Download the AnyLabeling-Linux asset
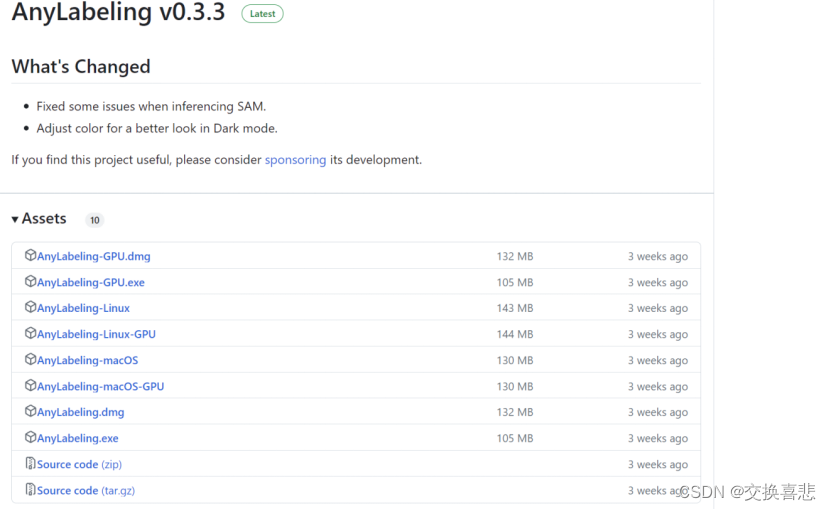 [83, 308]
